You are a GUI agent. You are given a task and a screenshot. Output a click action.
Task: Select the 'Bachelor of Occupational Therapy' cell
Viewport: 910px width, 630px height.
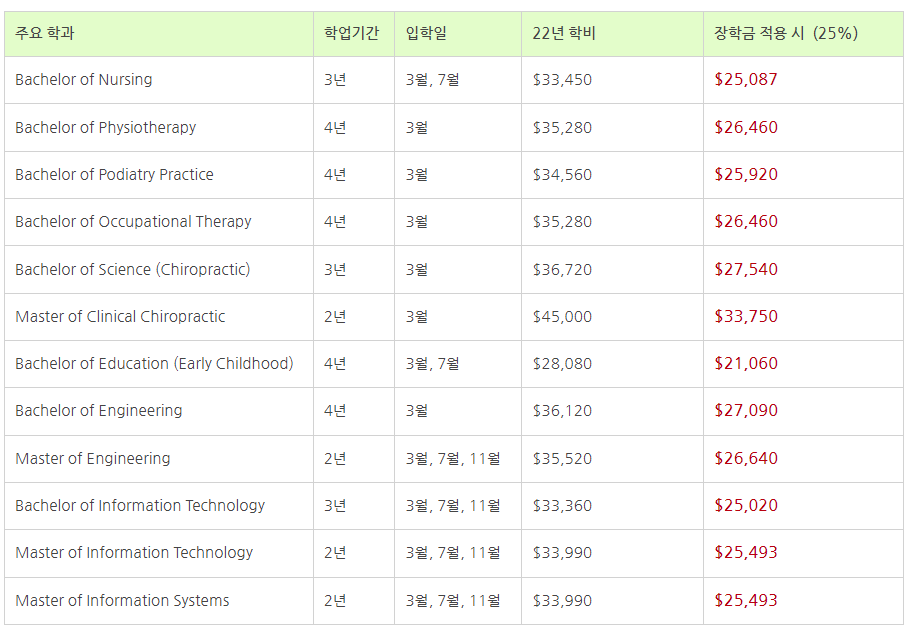(x=159, y=222)
